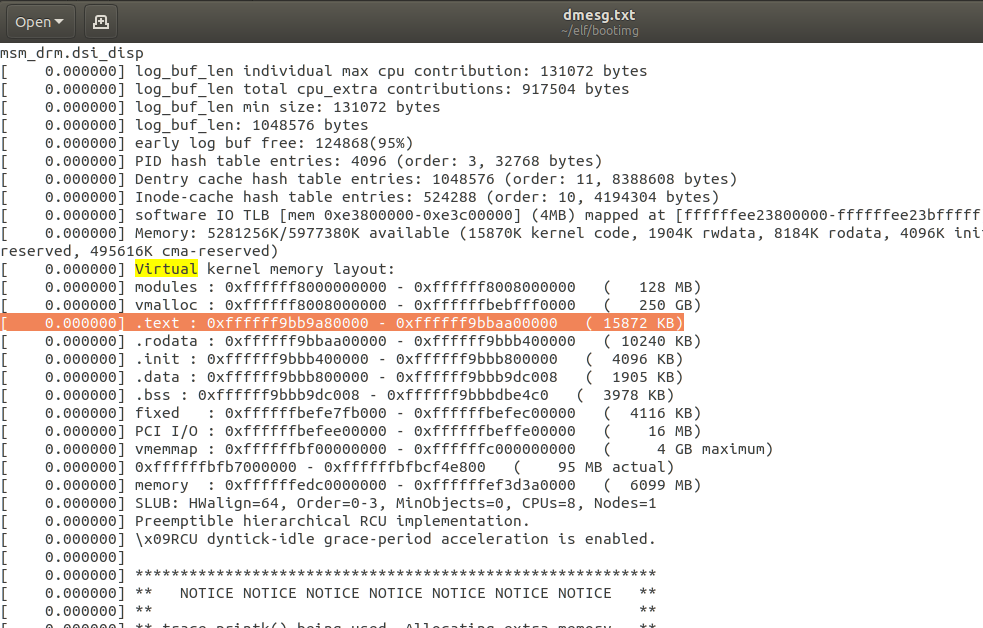Click the .rodata memory line
983x628 pixels.
click(x=300, y=340)
